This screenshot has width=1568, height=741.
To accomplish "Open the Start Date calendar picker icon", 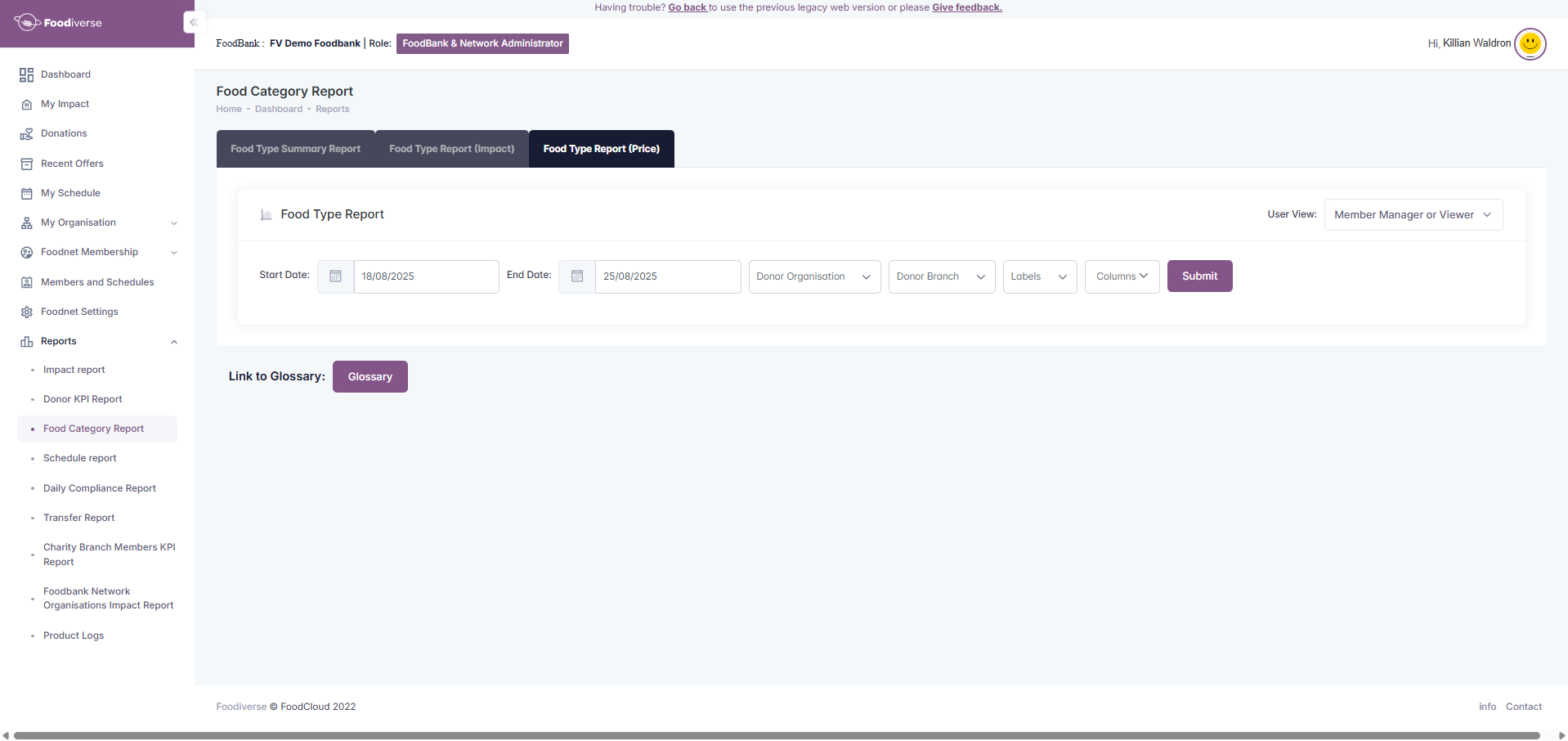I will pos(335,276).
